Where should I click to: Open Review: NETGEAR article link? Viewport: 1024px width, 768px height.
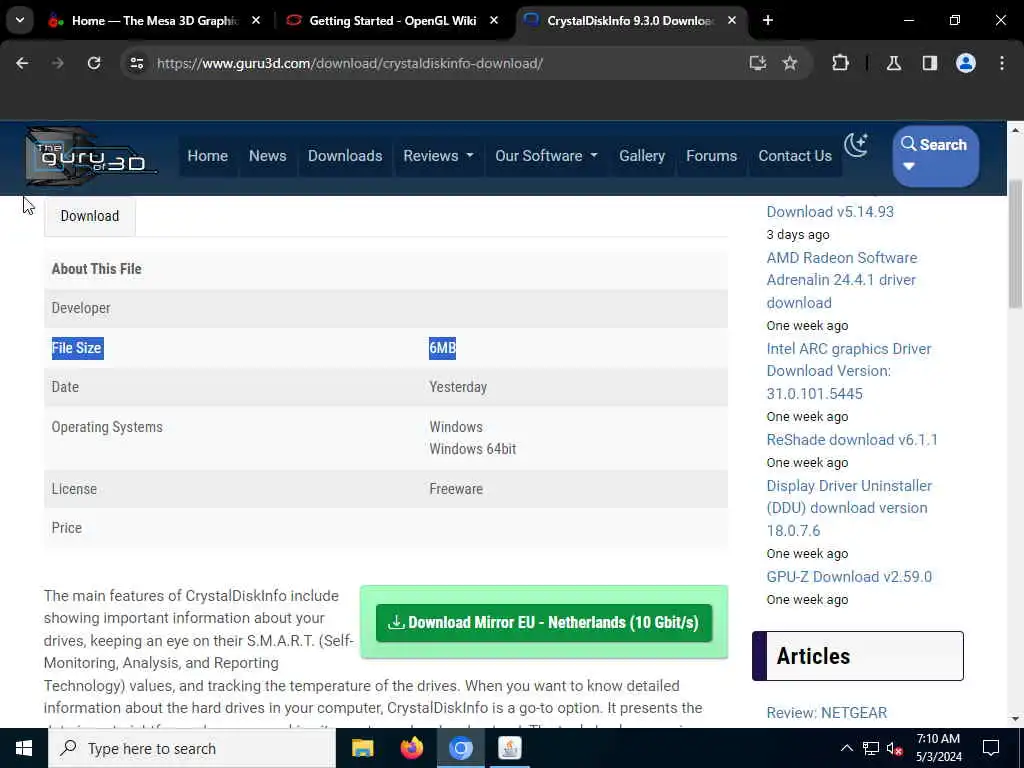click(x=827, y=712)
